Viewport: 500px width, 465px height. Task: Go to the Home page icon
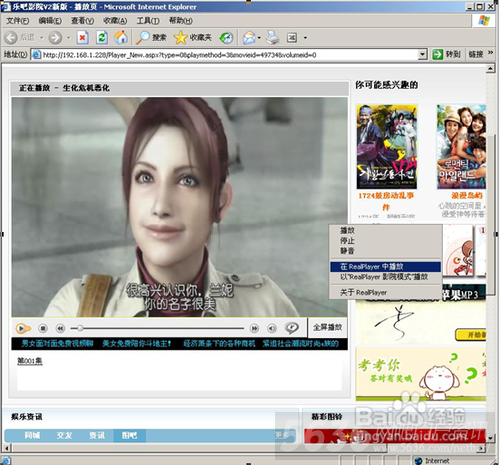(121, 37)
